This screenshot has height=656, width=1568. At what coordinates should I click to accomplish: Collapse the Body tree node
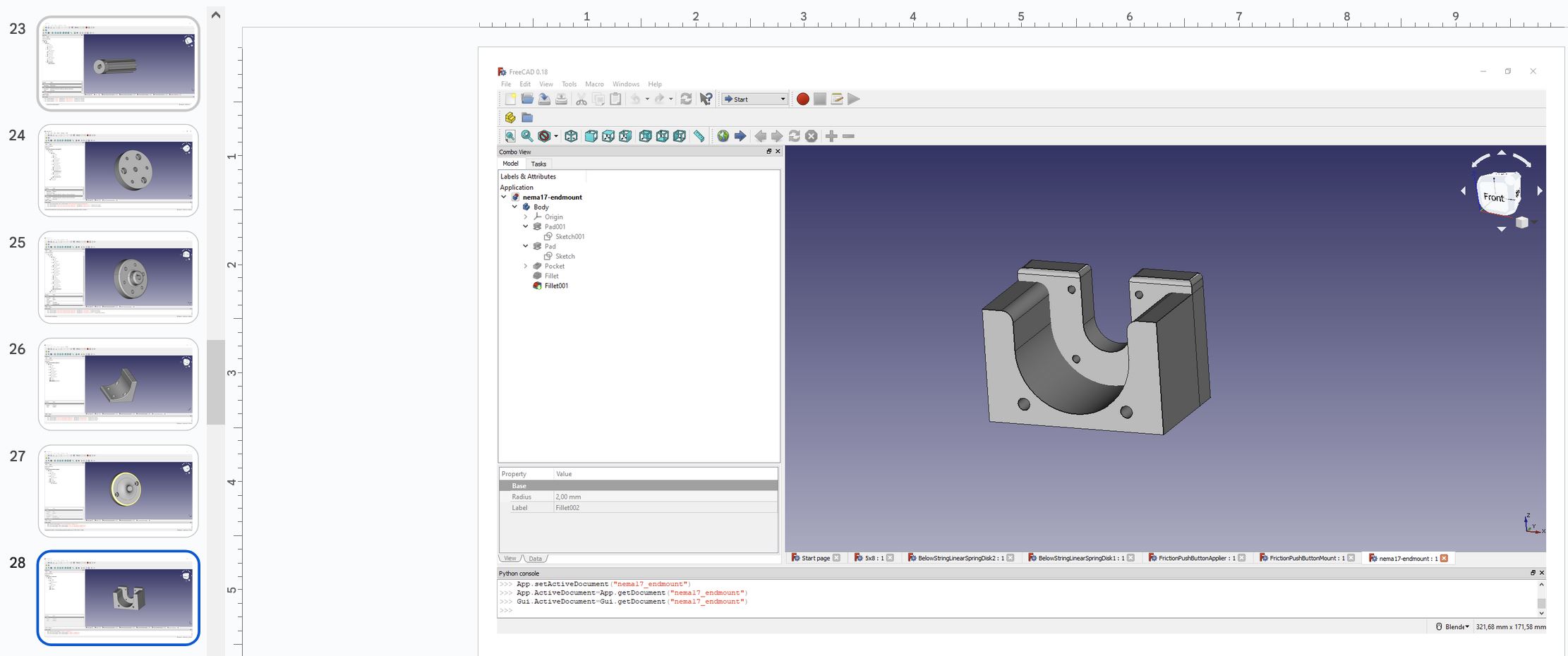[x=515, y=207]
